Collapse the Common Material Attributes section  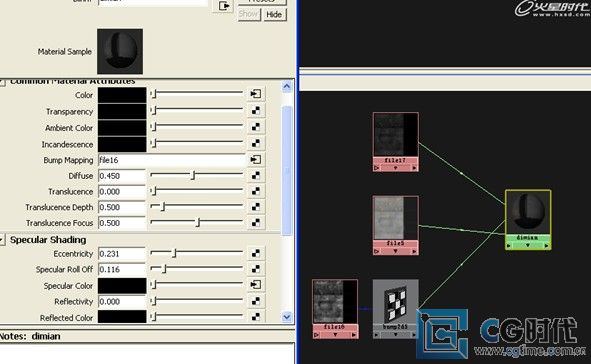[2, 82]
